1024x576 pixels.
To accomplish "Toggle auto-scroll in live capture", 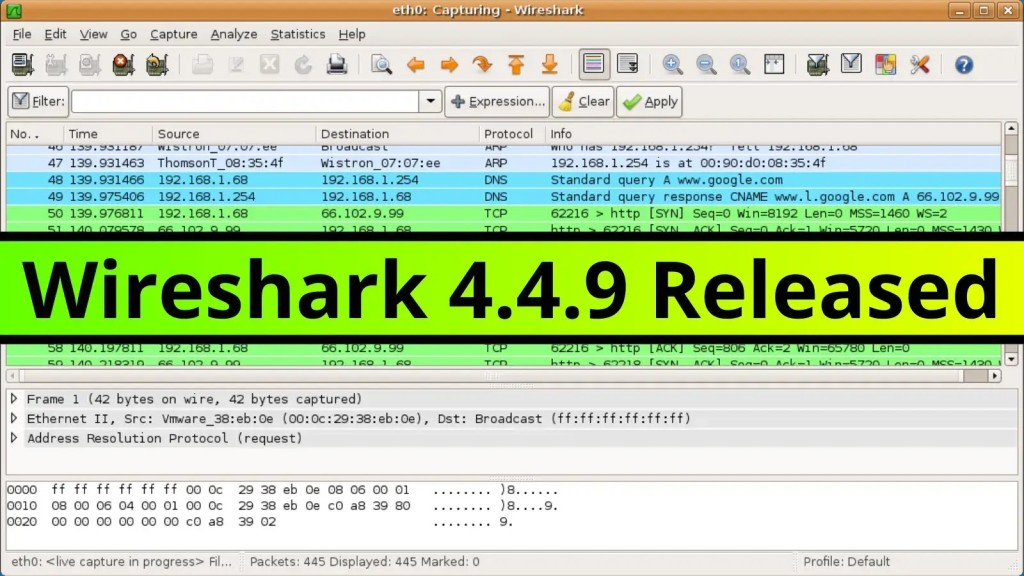I will tap(628, 64).
